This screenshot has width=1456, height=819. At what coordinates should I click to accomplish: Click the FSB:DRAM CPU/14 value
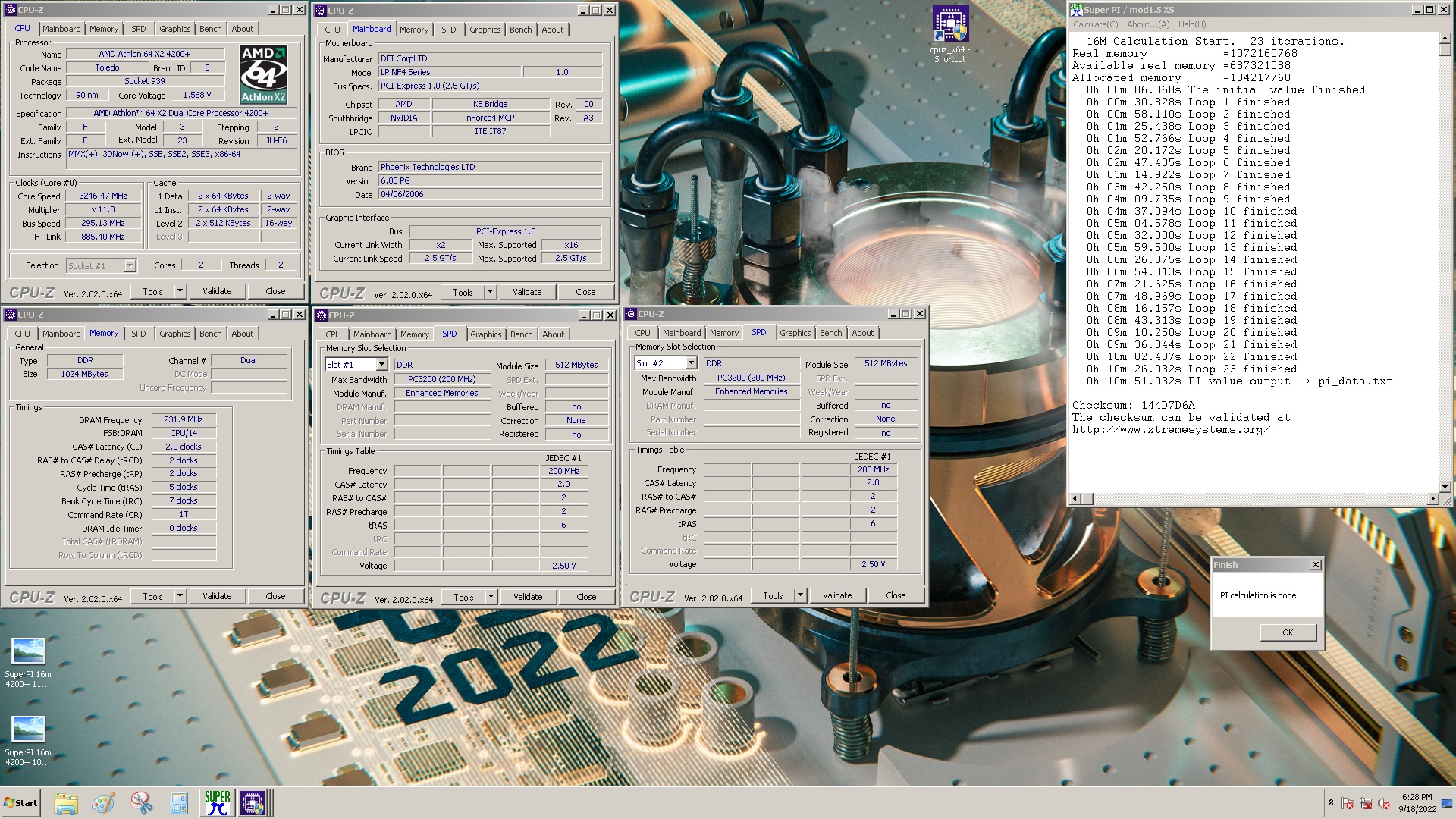pyautogui.click(x=184, y=433)
